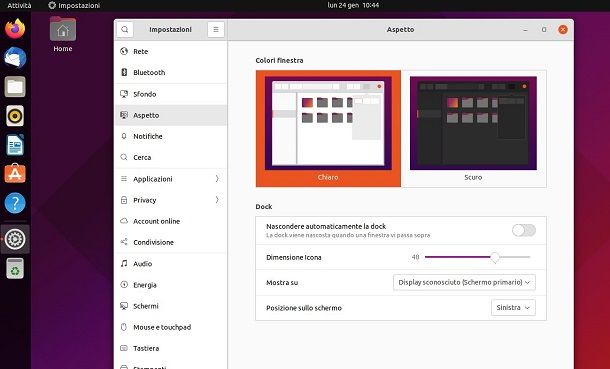Click the Dimensione icona slider handle

pos(494,257)
